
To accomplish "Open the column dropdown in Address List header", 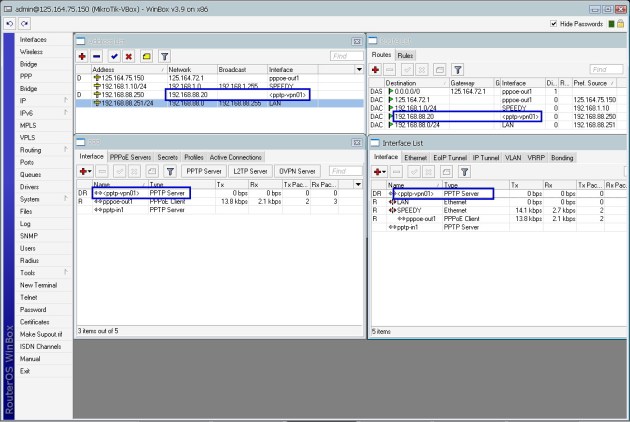I will [x=359, y=70].
